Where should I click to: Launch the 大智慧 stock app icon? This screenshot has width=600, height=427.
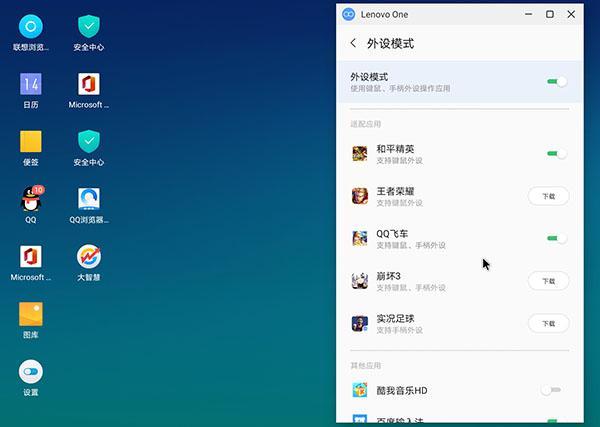pos(89,256)
